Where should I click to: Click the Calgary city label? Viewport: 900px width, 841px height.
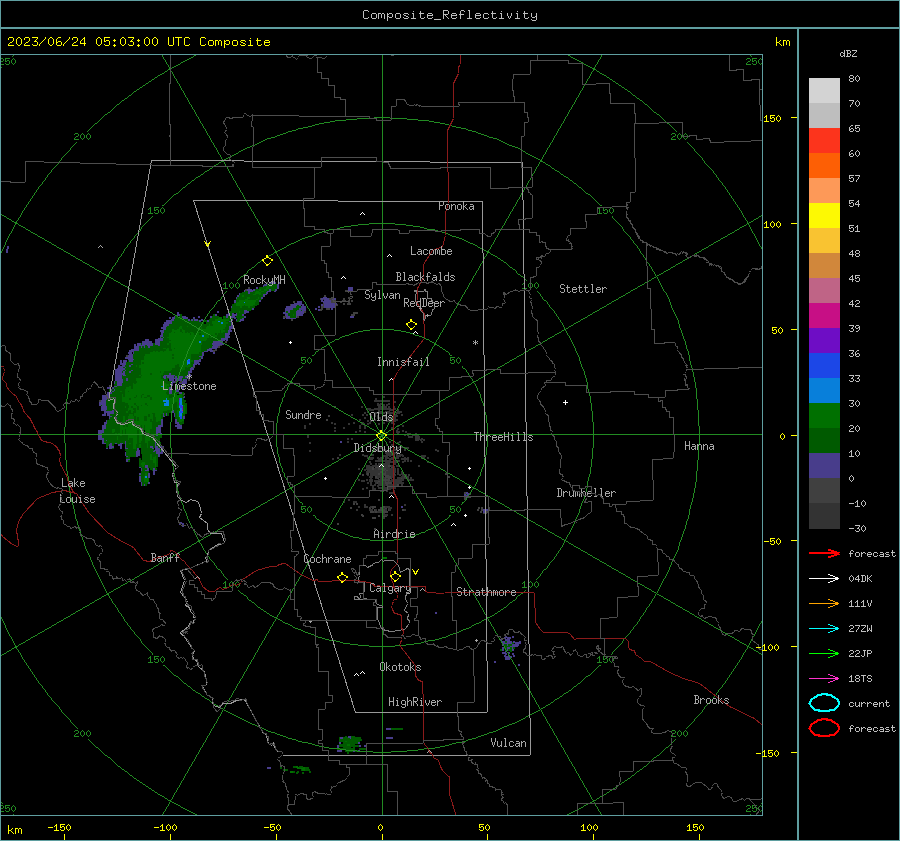390,588
